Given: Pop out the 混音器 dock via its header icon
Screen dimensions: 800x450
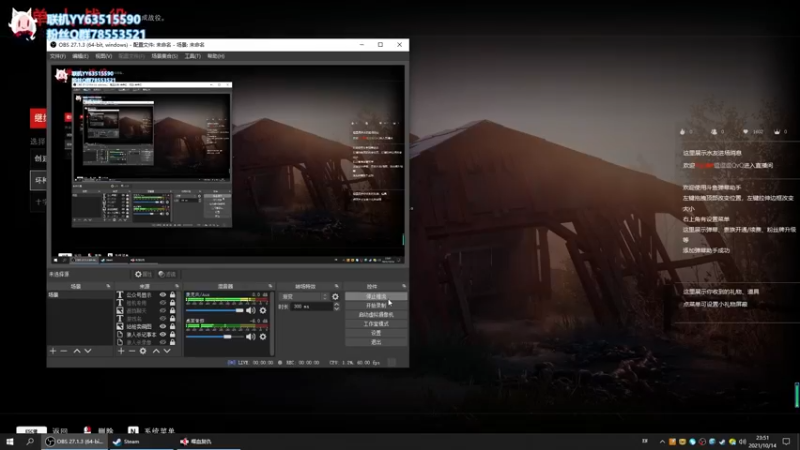Looking at the screenshot, I should pyautogui.click(x=270, y=286).
